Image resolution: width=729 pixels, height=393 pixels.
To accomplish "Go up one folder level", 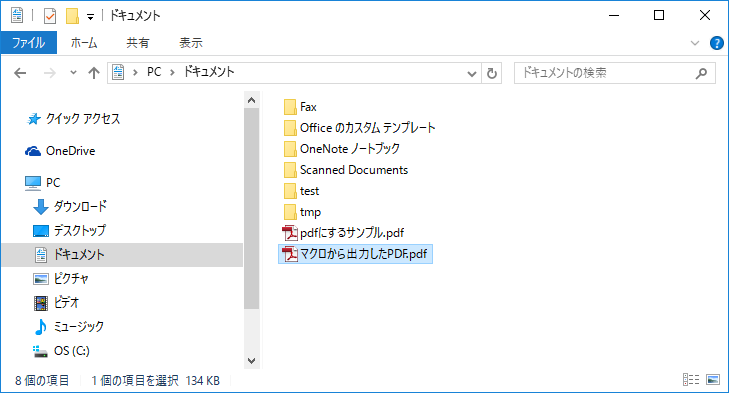I will point(94,73).
